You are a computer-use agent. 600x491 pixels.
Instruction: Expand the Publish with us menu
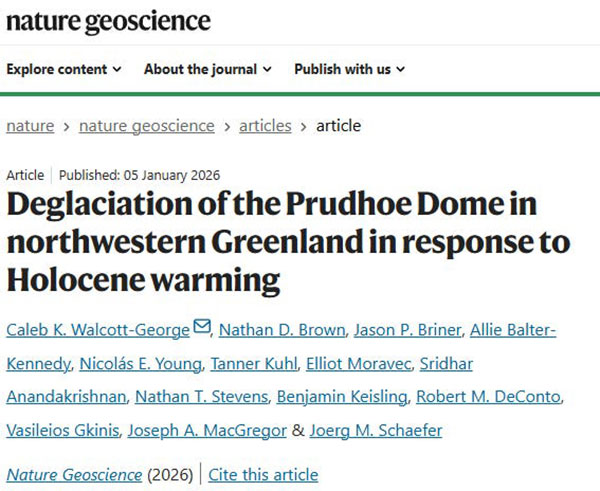coord(349,70)
